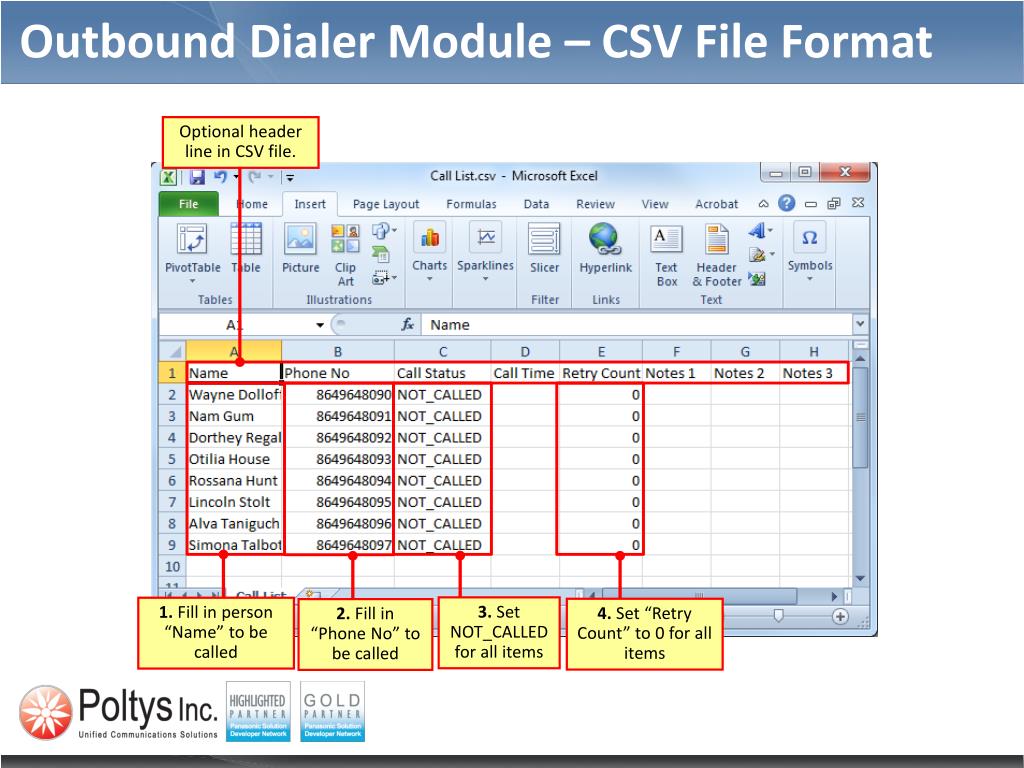Click the Shapes icon in Illustrations
Screen dimensions: 1024x768
(380, 231)
